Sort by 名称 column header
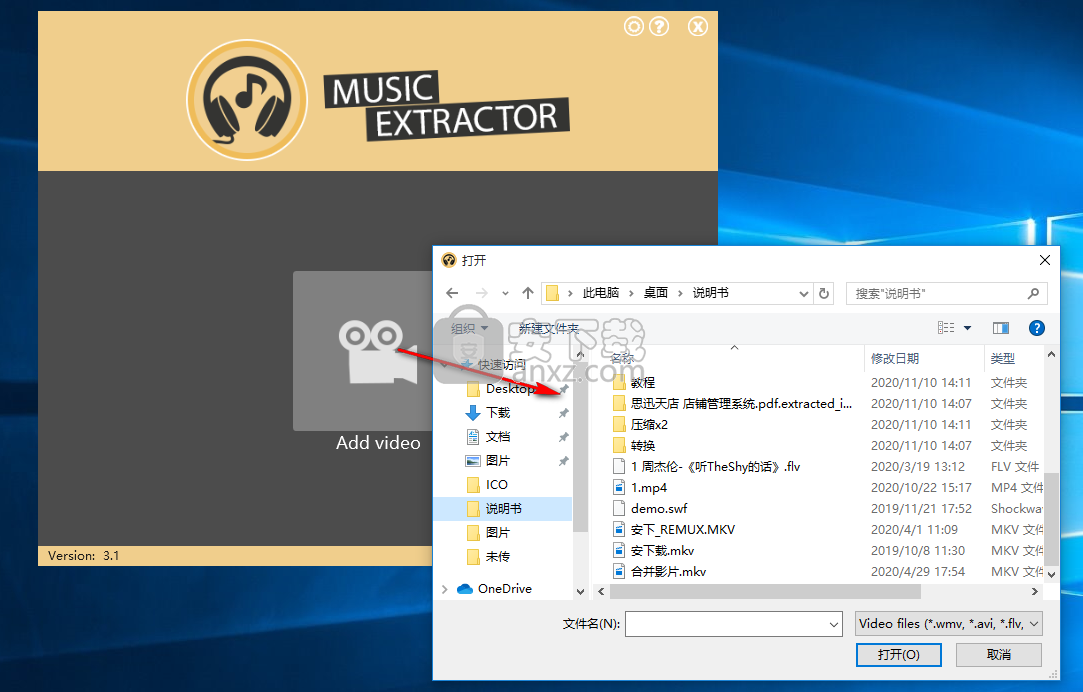Viewport: 1083px width, 692px height. pos(622,358)
